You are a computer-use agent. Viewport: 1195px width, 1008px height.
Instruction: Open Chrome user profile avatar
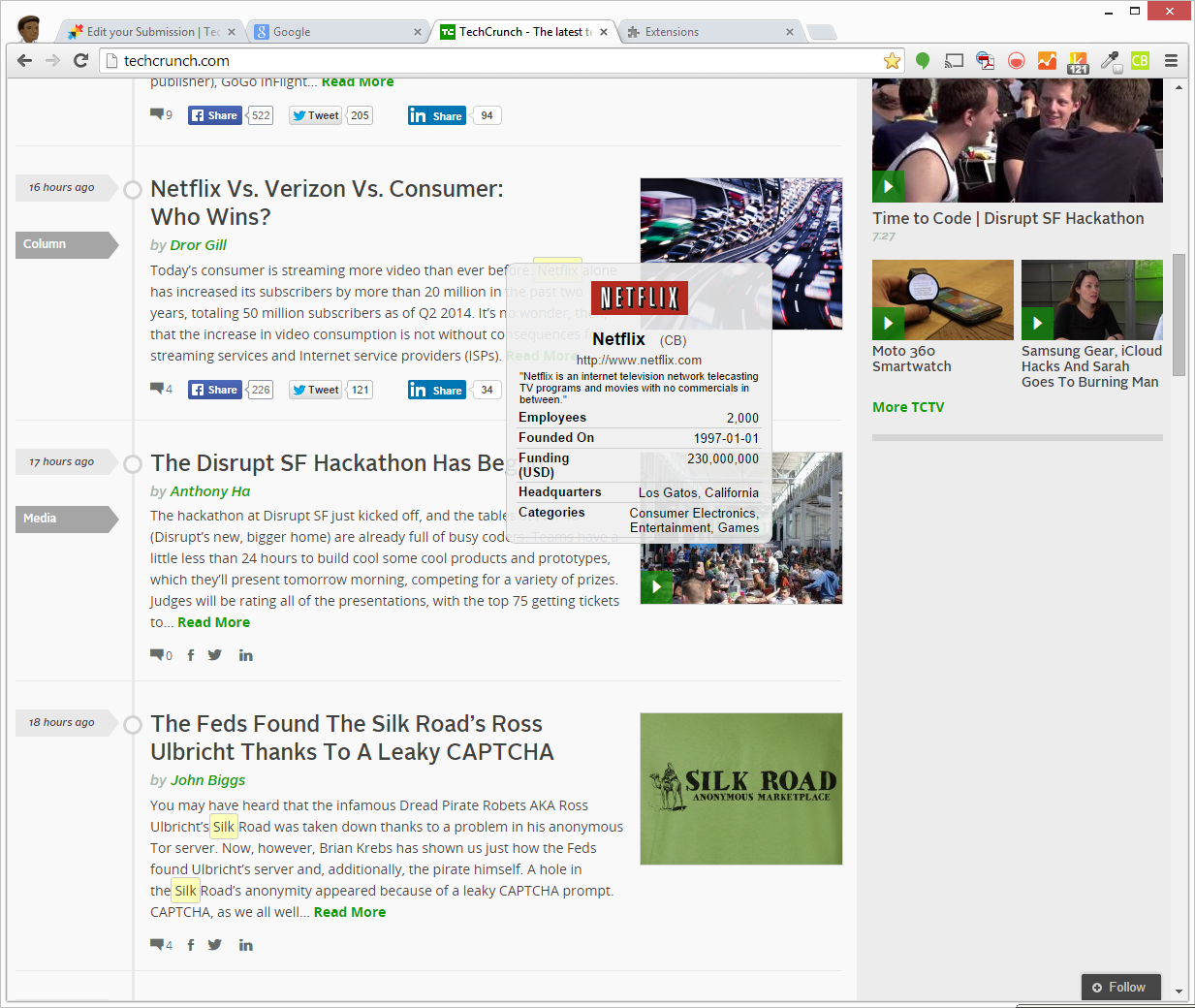[x=29, y=29]
